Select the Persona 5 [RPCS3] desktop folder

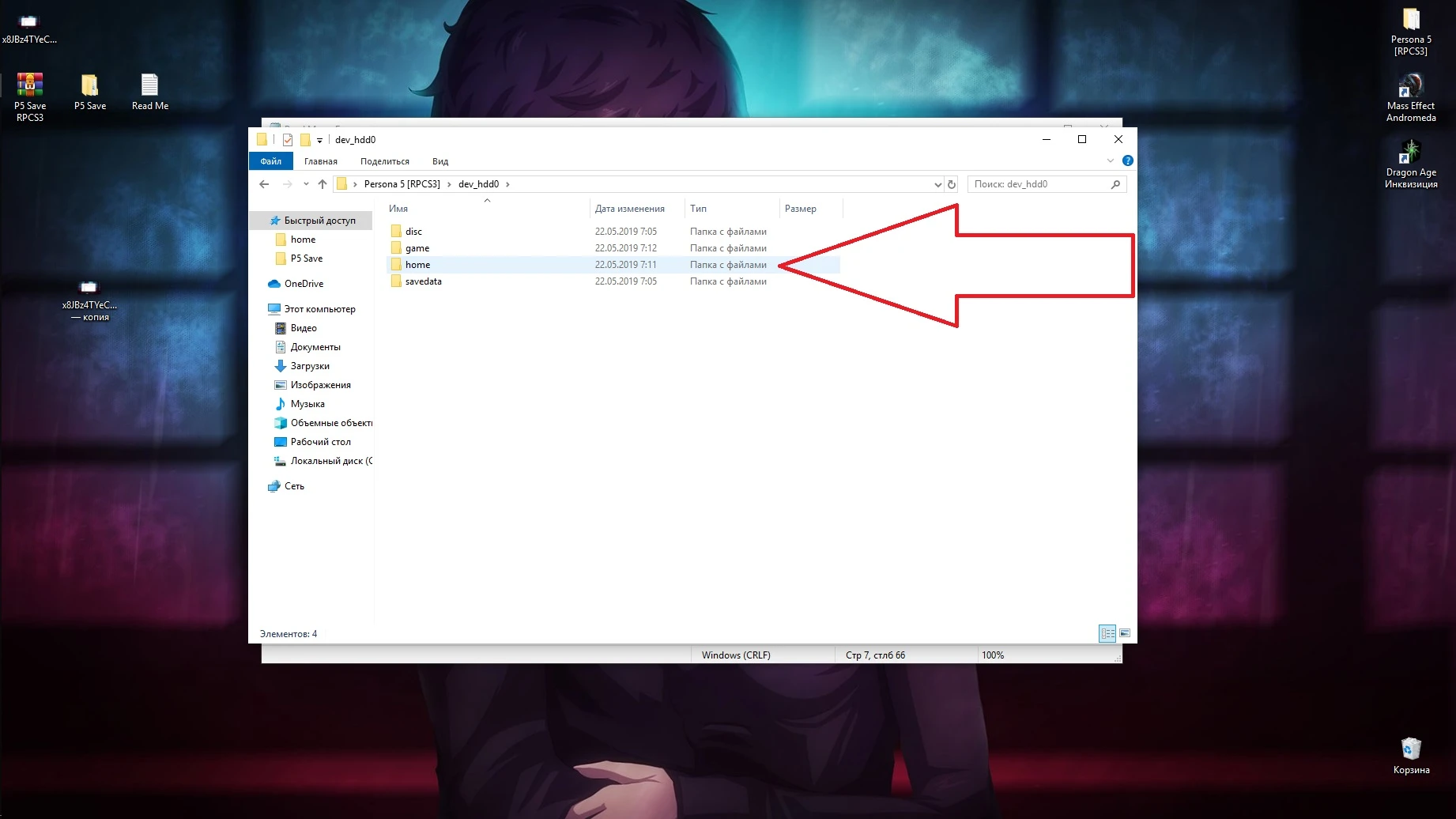1411,32
